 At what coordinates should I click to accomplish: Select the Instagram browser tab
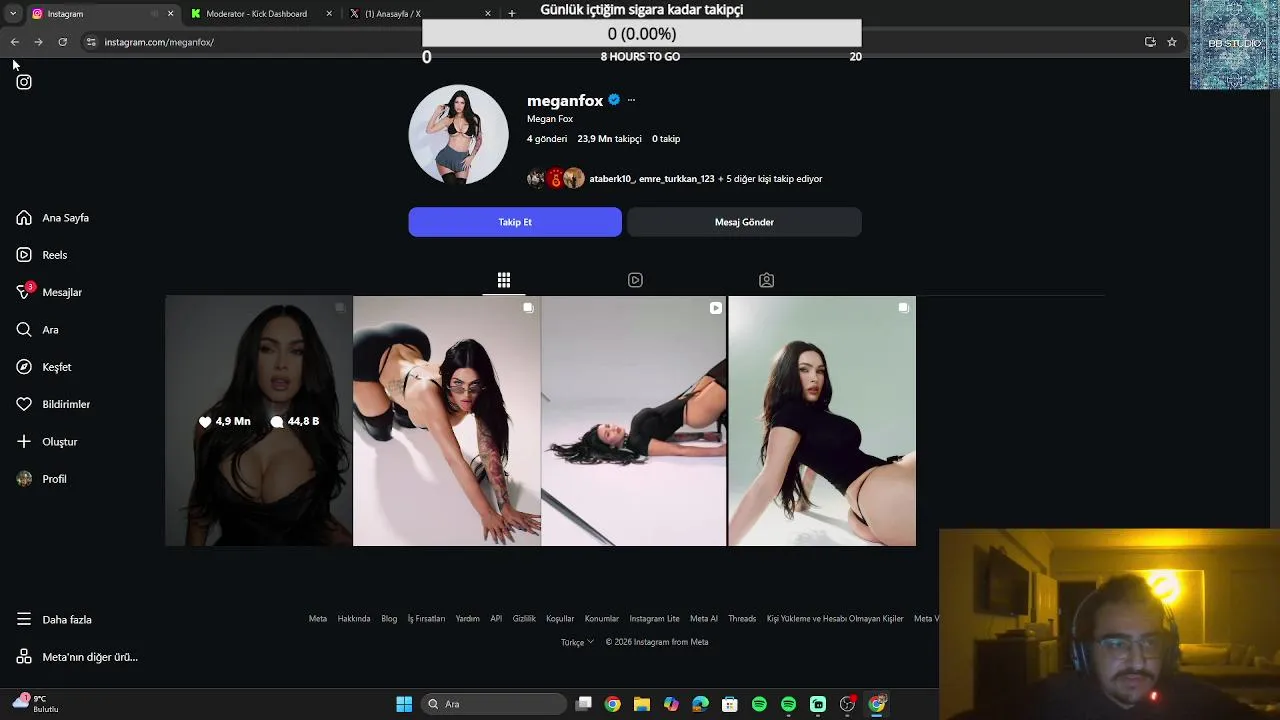[100, 14]
